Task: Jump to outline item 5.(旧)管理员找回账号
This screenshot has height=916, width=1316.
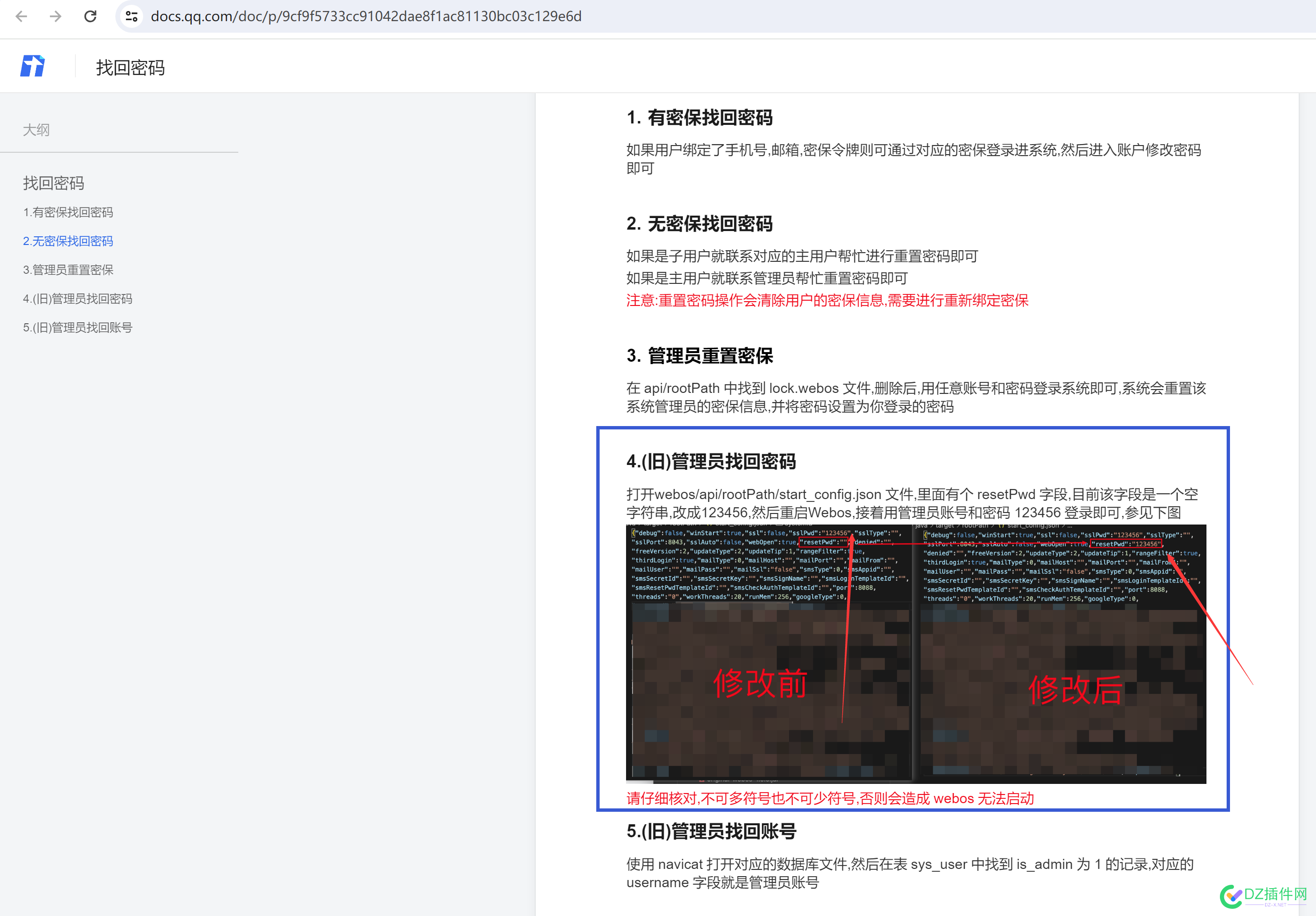Action: pyautogui.click(x=77, y=328)
